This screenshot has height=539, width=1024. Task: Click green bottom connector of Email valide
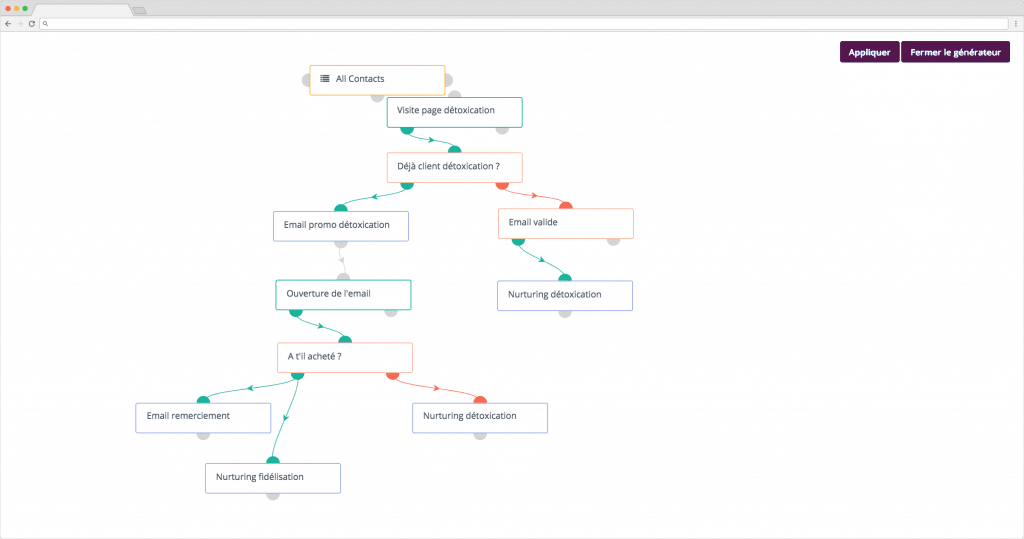518,242
